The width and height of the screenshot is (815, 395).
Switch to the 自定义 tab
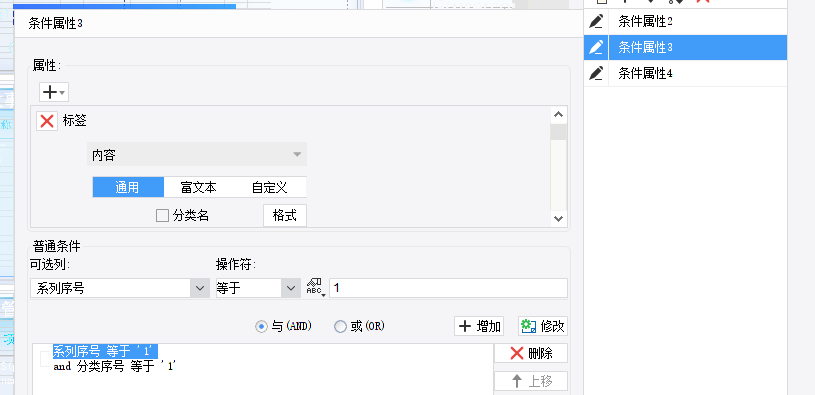pos(270,187)
